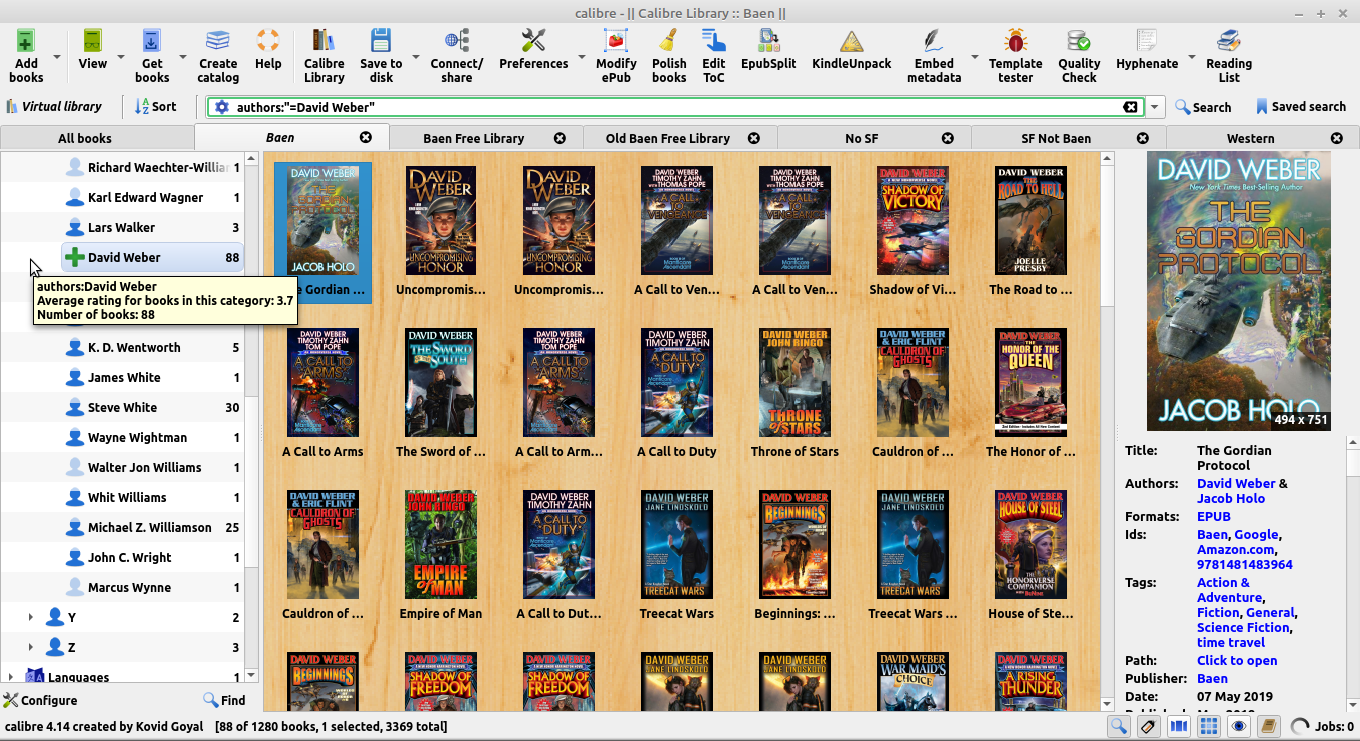Open the Edit ToC tool

coord(714,41)
